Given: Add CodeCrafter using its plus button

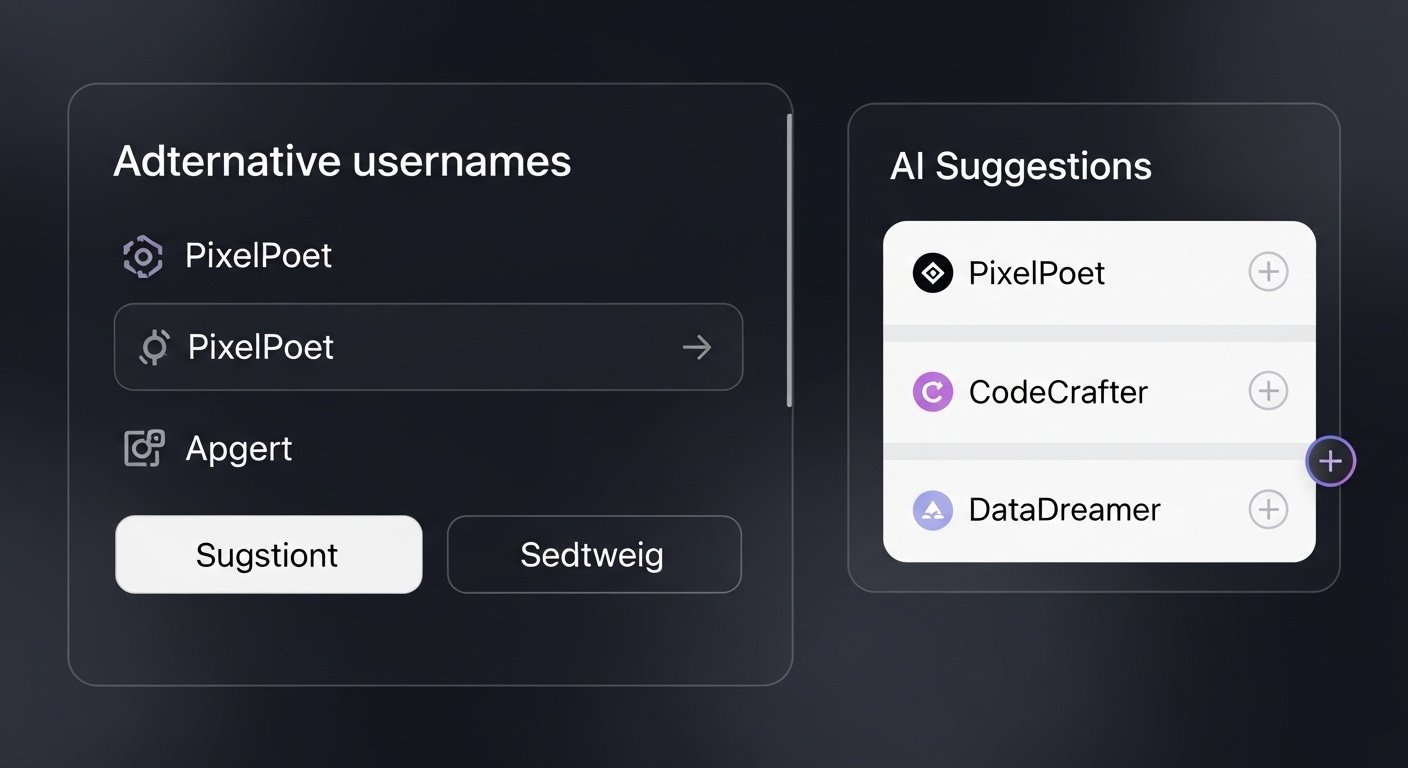Looking at the screenshot, I should tap(1268, 392).
